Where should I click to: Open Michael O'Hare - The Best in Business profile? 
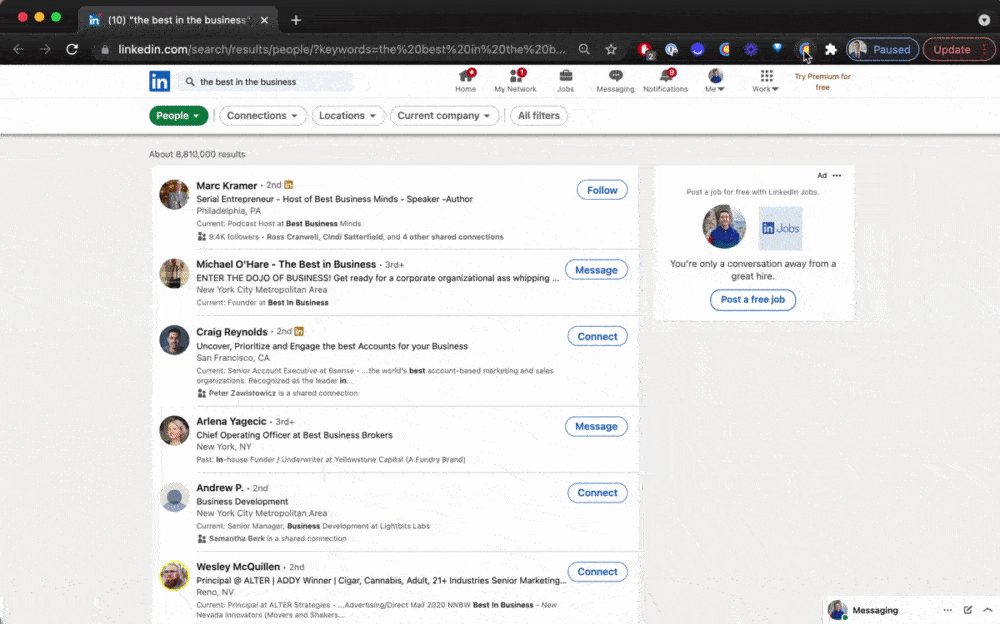pyautogui.click(x=286, y=264)
